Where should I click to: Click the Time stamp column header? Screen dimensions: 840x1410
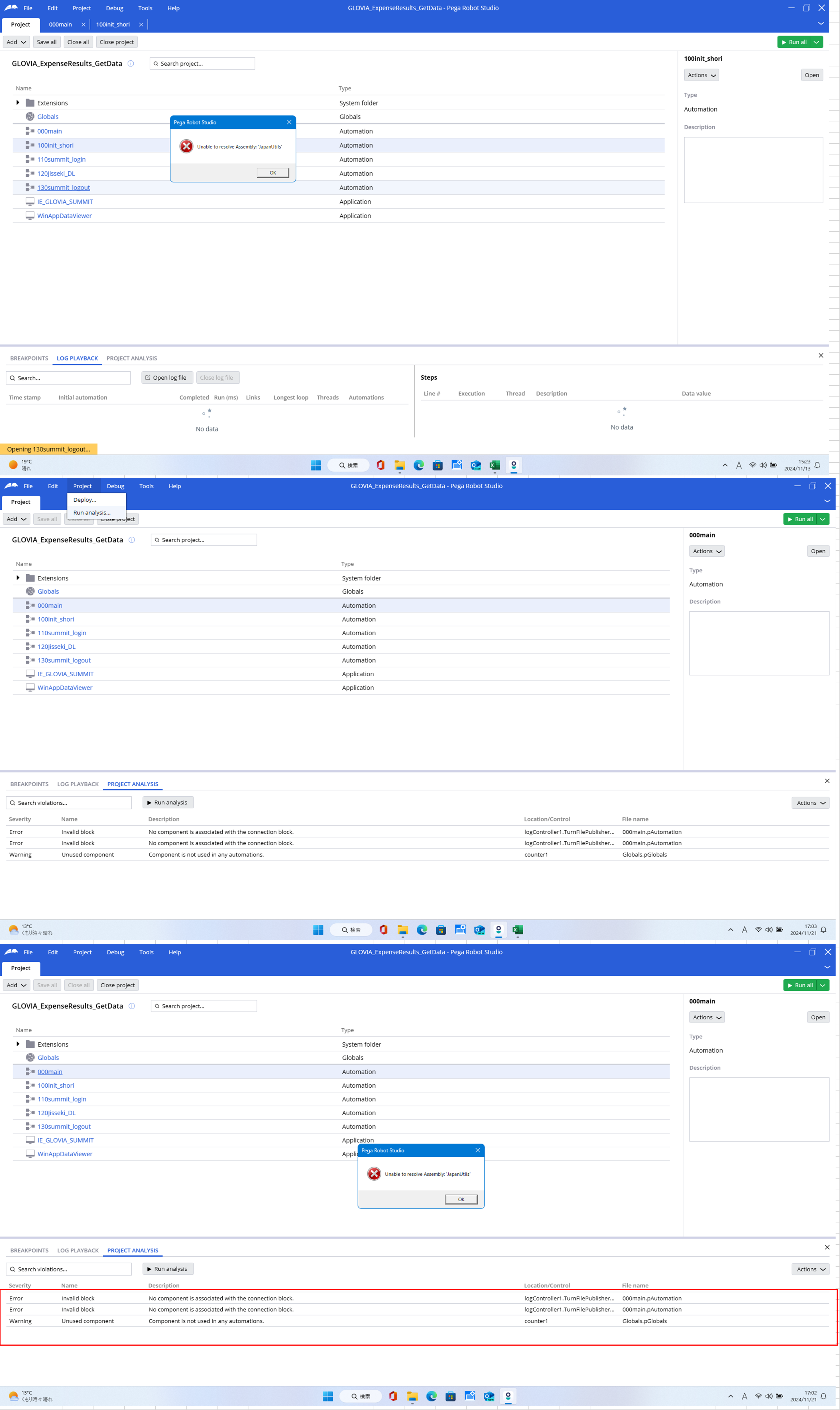25,397
